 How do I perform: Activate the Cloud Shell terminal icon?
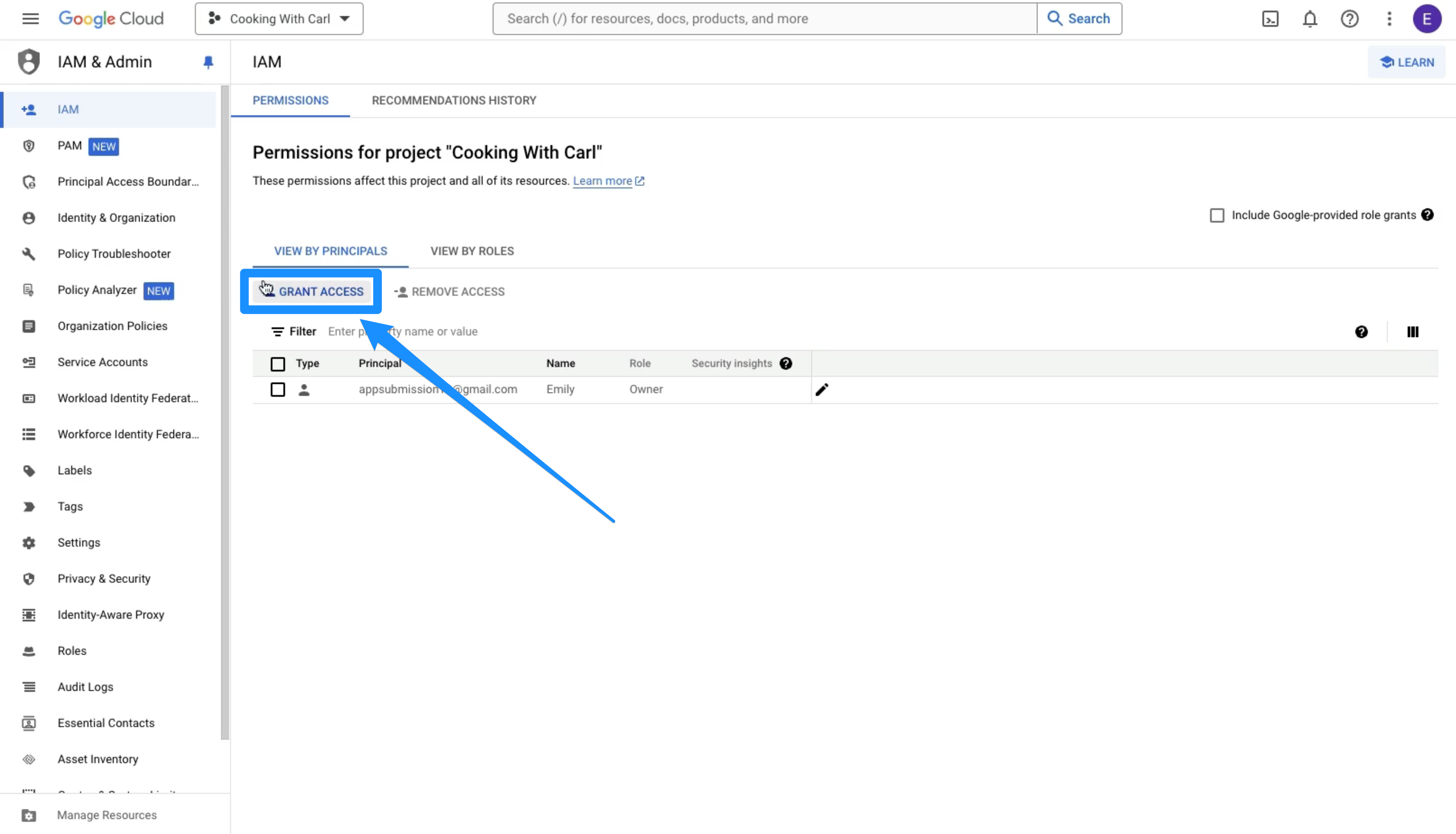coord(1271,18)
